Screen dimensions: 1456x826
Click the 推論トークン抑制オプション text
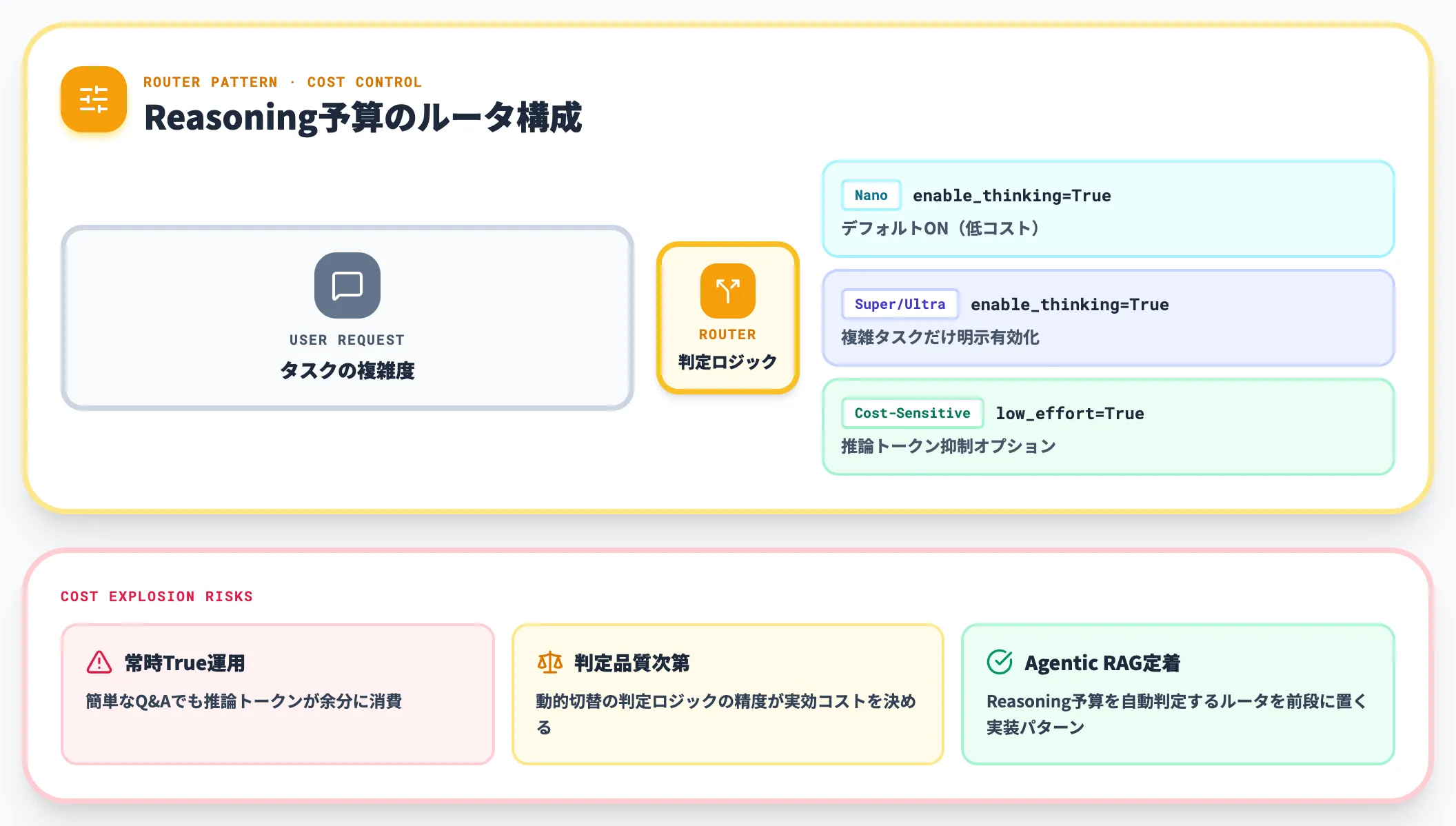(949, 446)
